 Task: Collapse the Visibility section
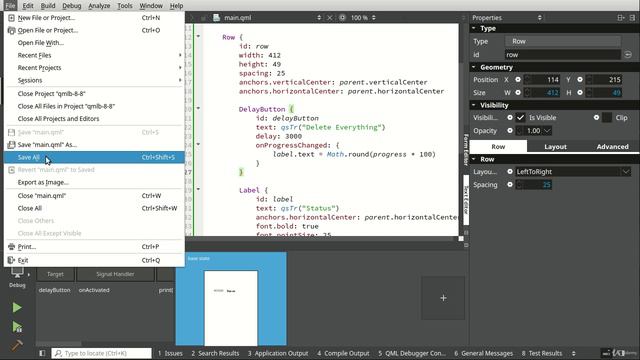point(474,105)
